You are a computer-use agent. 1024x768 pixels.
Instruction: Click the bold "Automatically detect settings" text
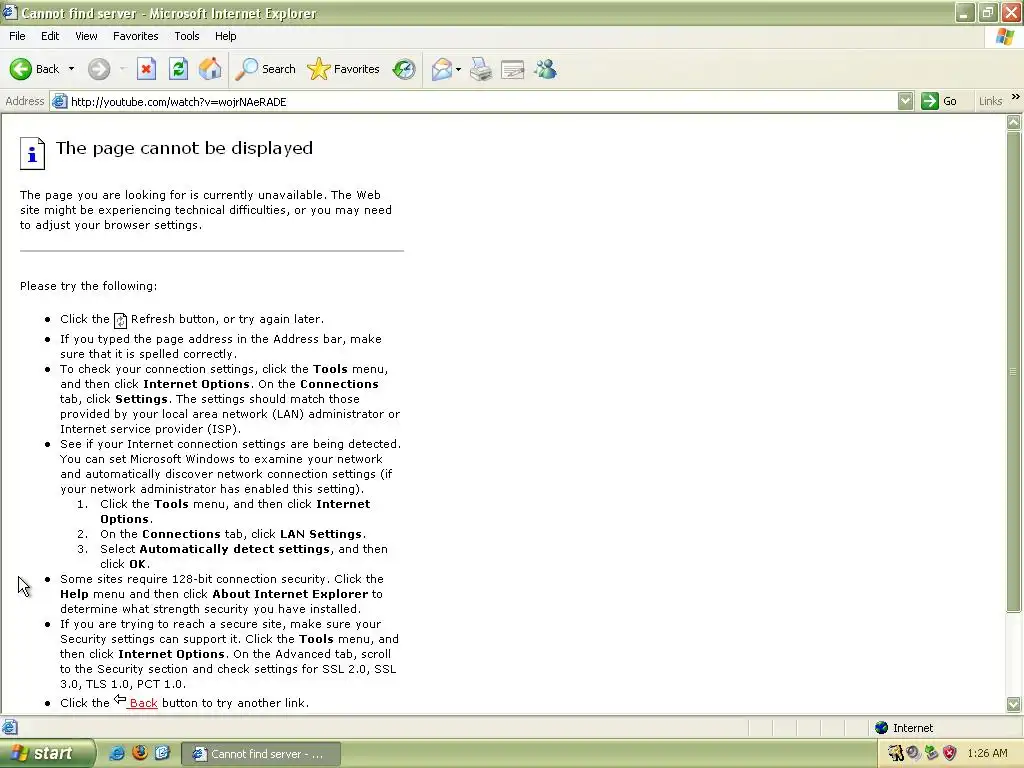[x=234, y=549]
